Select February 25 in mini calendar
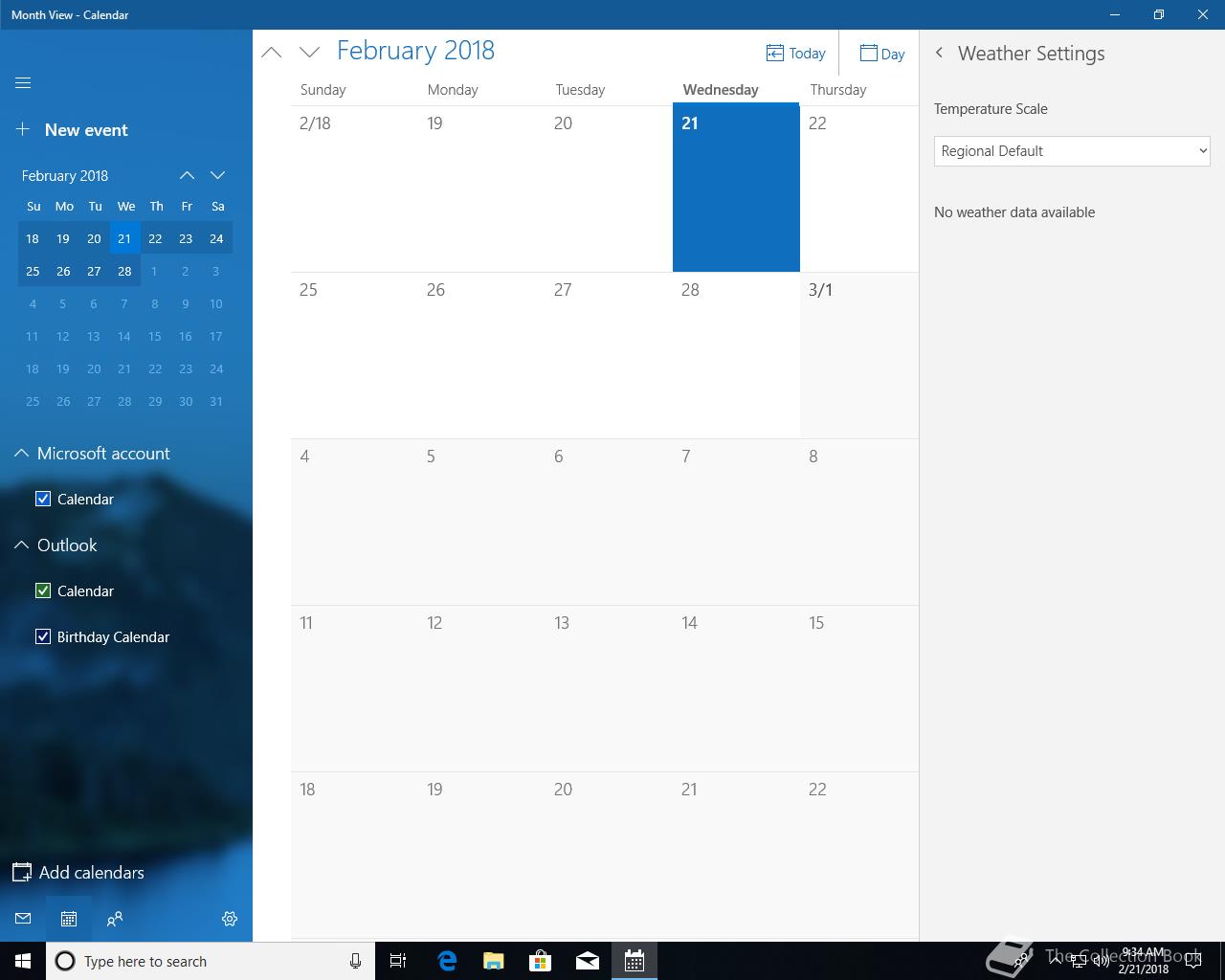Screen dimensions: 1225x980 tap(33, 271)
